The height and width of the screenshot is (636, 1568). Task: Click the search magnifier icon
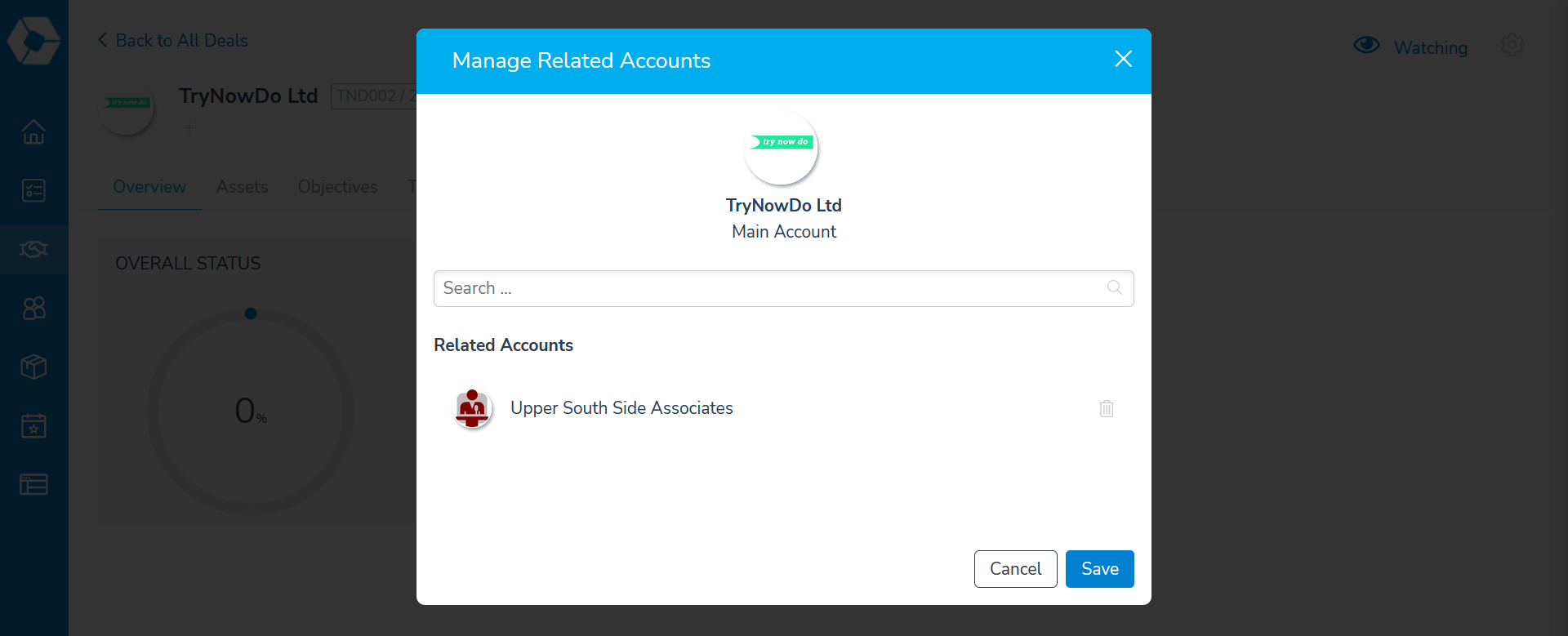1114,287
